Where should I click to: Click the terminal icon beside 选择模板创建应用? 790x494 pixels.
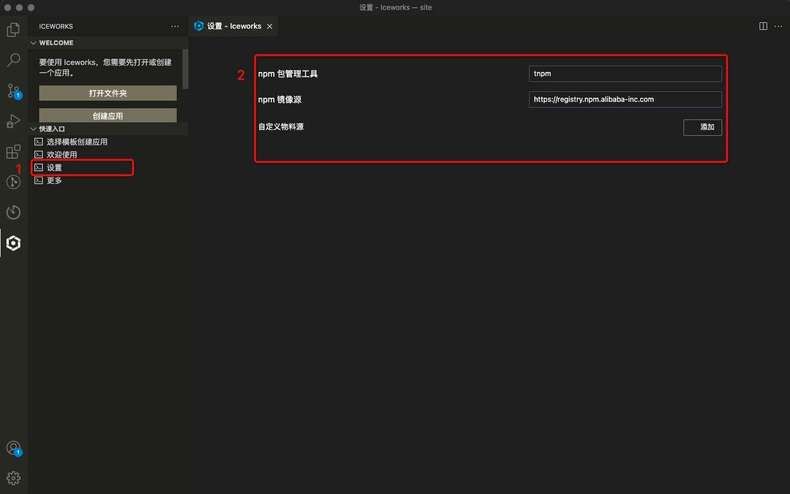(x=38, y=142)
